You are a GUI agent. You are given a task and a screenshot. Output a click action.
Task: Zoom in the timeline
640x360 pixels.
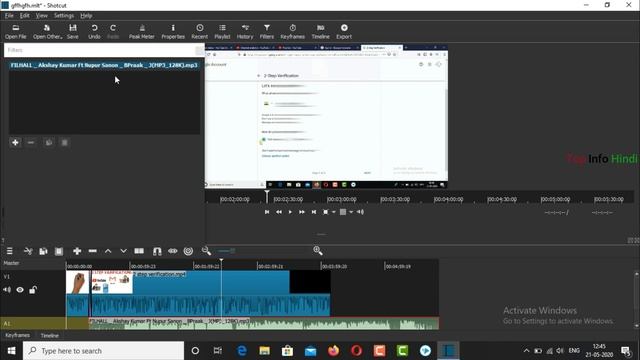point(318,251)
